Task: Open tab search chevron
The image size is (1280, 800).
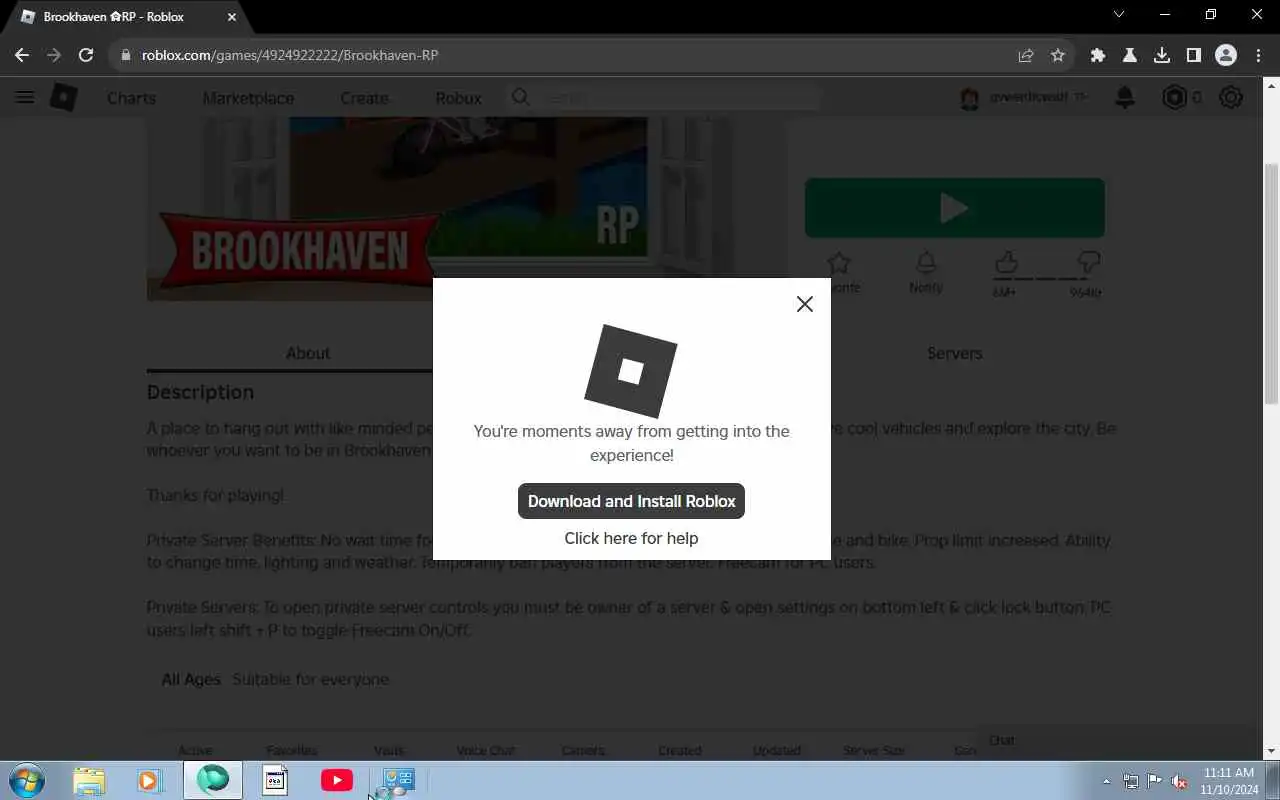Action: pyautogui.click(x=1119, y=15)
